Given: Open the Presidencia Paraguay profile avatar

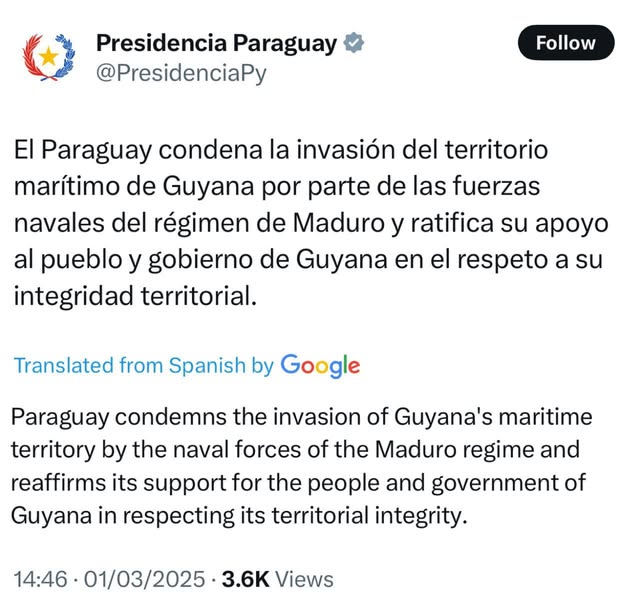Looking at the screenshot, I should (x=49, y=57).
